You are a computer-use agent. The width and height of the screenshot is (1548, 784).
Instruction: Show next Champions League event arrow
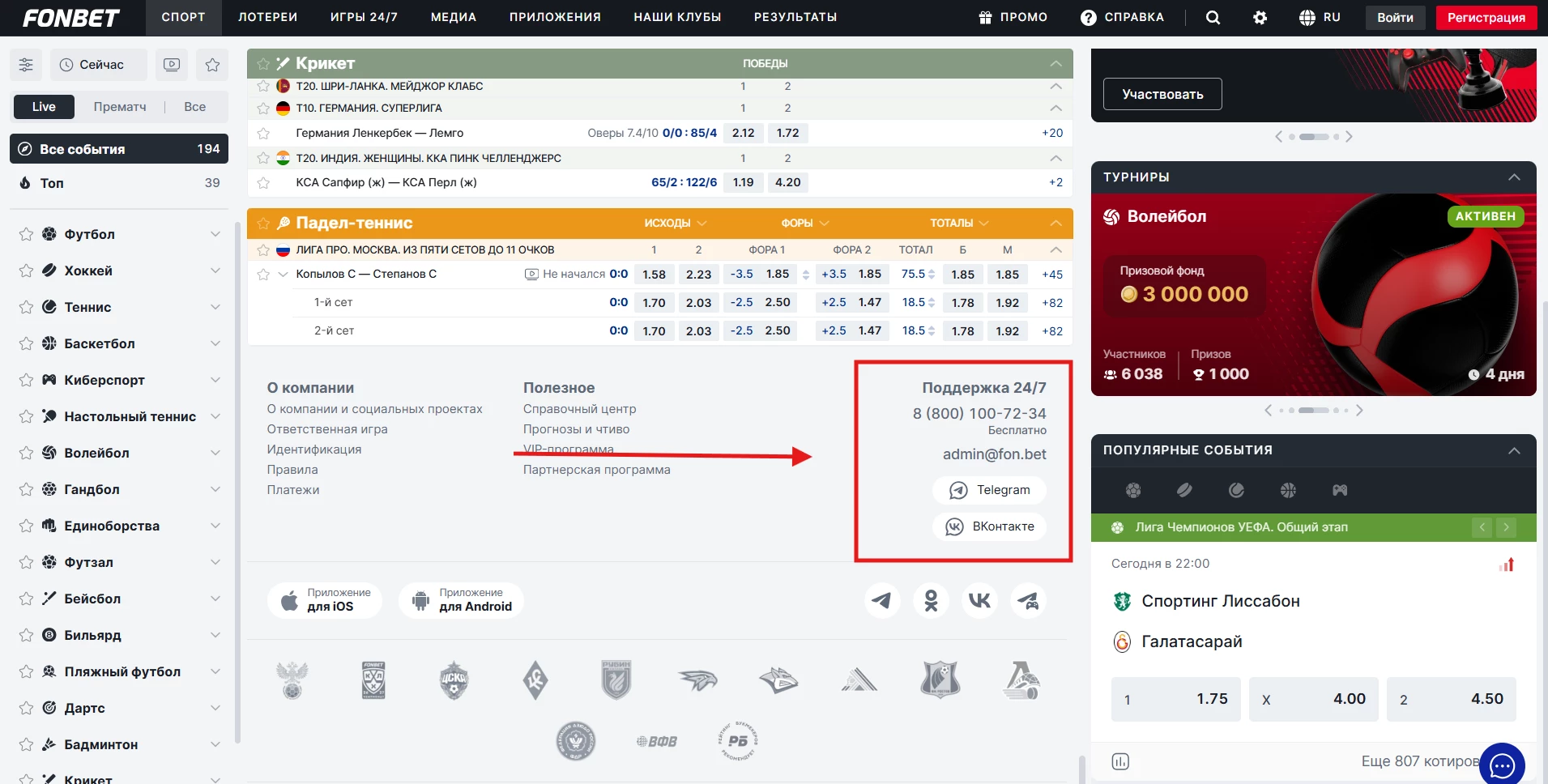pyautogui.click(x=1506, y=527)
